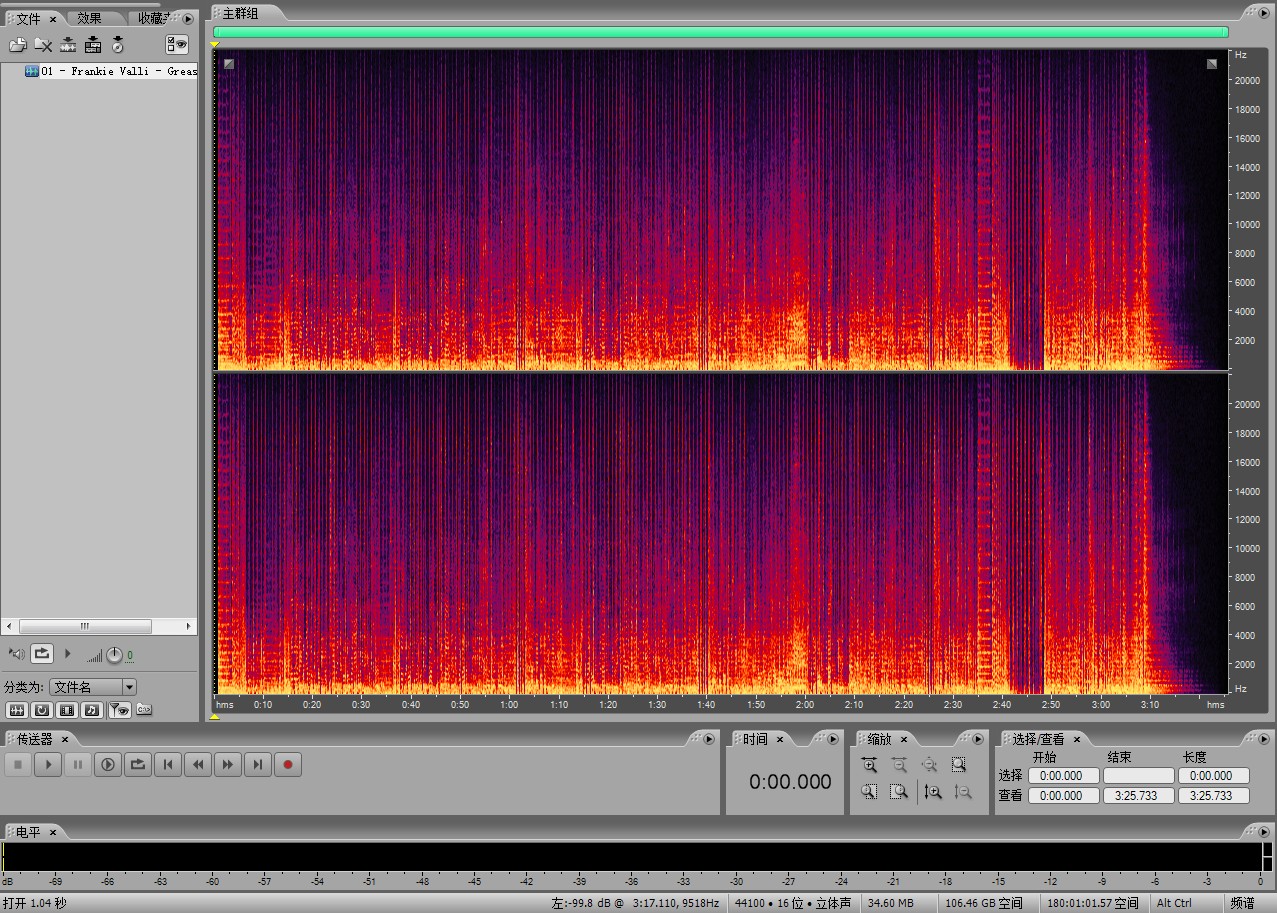Toggle show audio files filter

pyautogui.click(x=17, y=710)
